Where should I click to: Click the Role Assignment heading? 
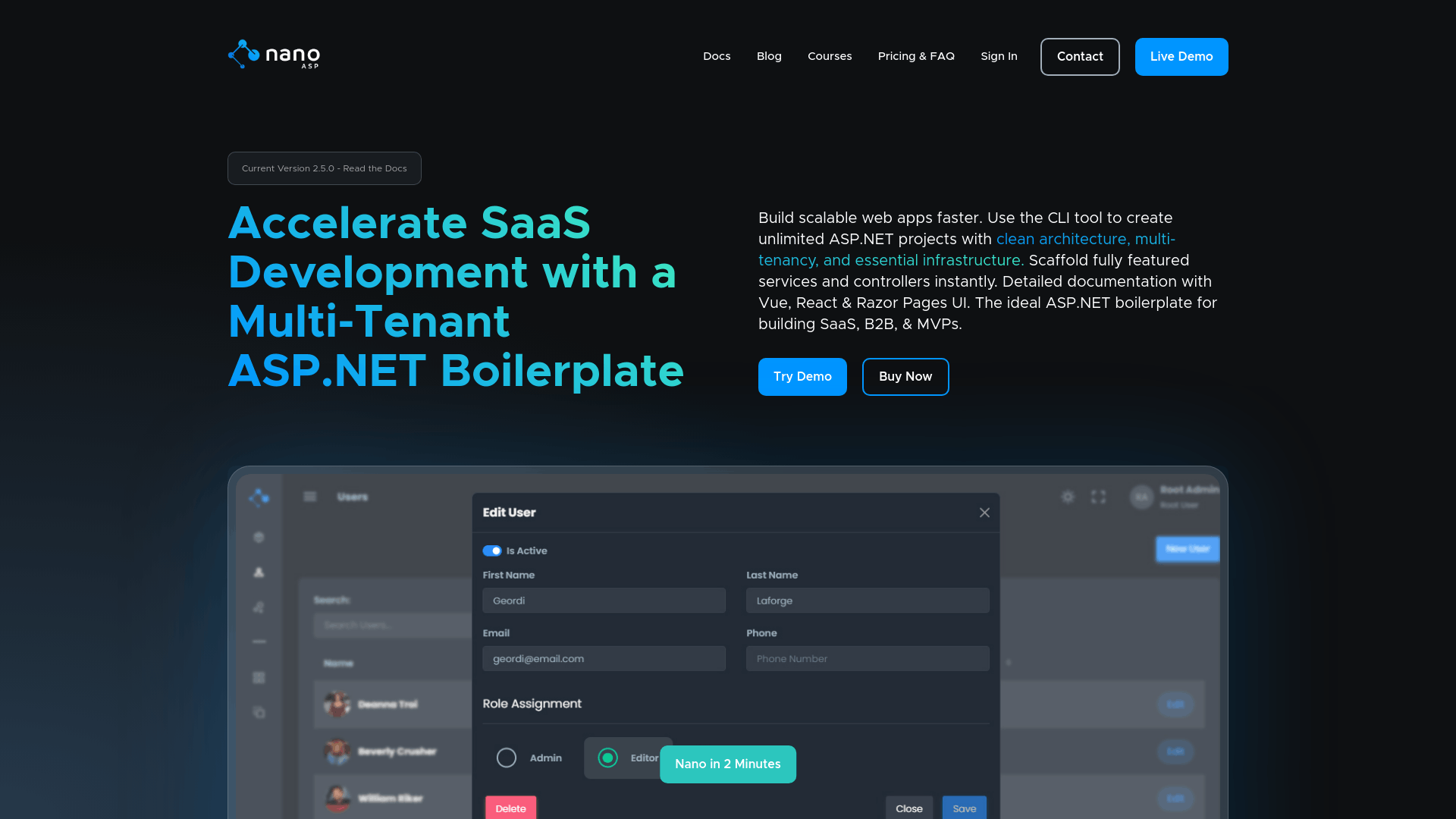point(532,704)
